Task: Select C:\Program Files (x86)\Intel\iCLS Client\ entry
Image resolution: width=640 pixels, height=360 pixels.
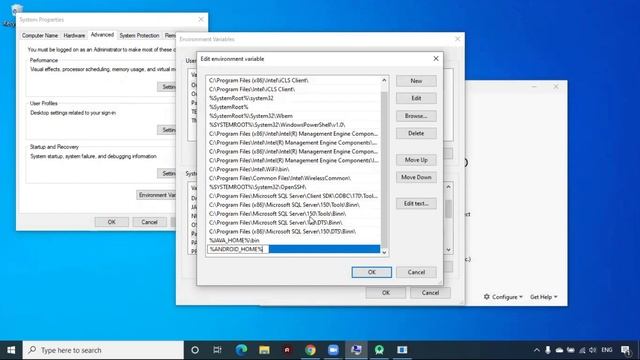Action: pyautogui.click(x=293, y=80)
